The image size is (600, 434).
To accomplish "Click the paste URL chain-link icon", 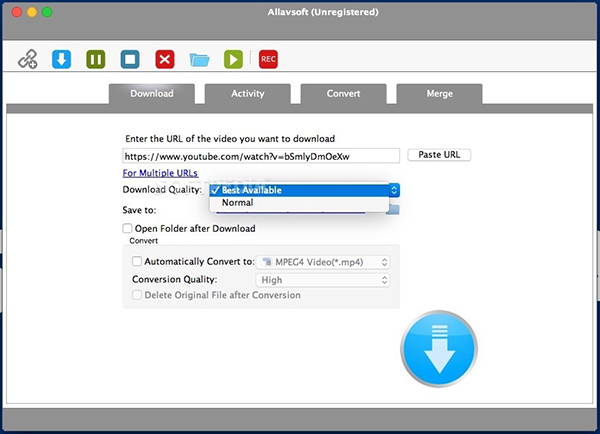I will point(28,59).
